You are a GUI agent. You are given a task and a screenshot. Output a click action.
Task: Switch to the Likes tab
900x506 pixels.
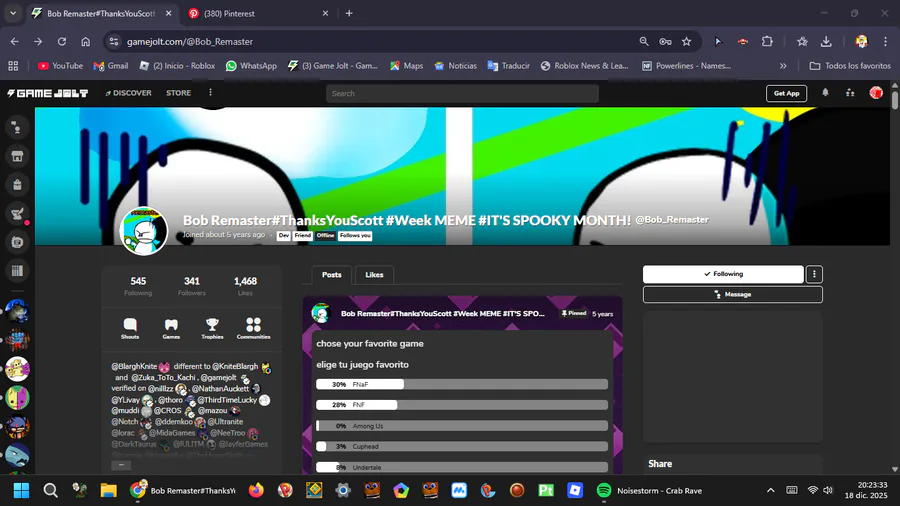tap(374, 275)
